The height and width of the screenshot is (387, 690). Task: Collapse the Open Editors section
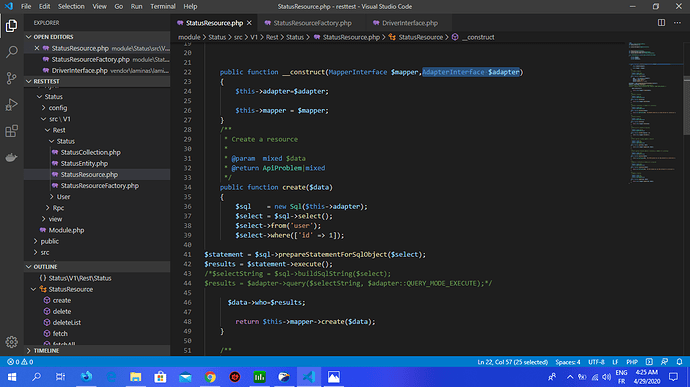[x=97, y=37]
